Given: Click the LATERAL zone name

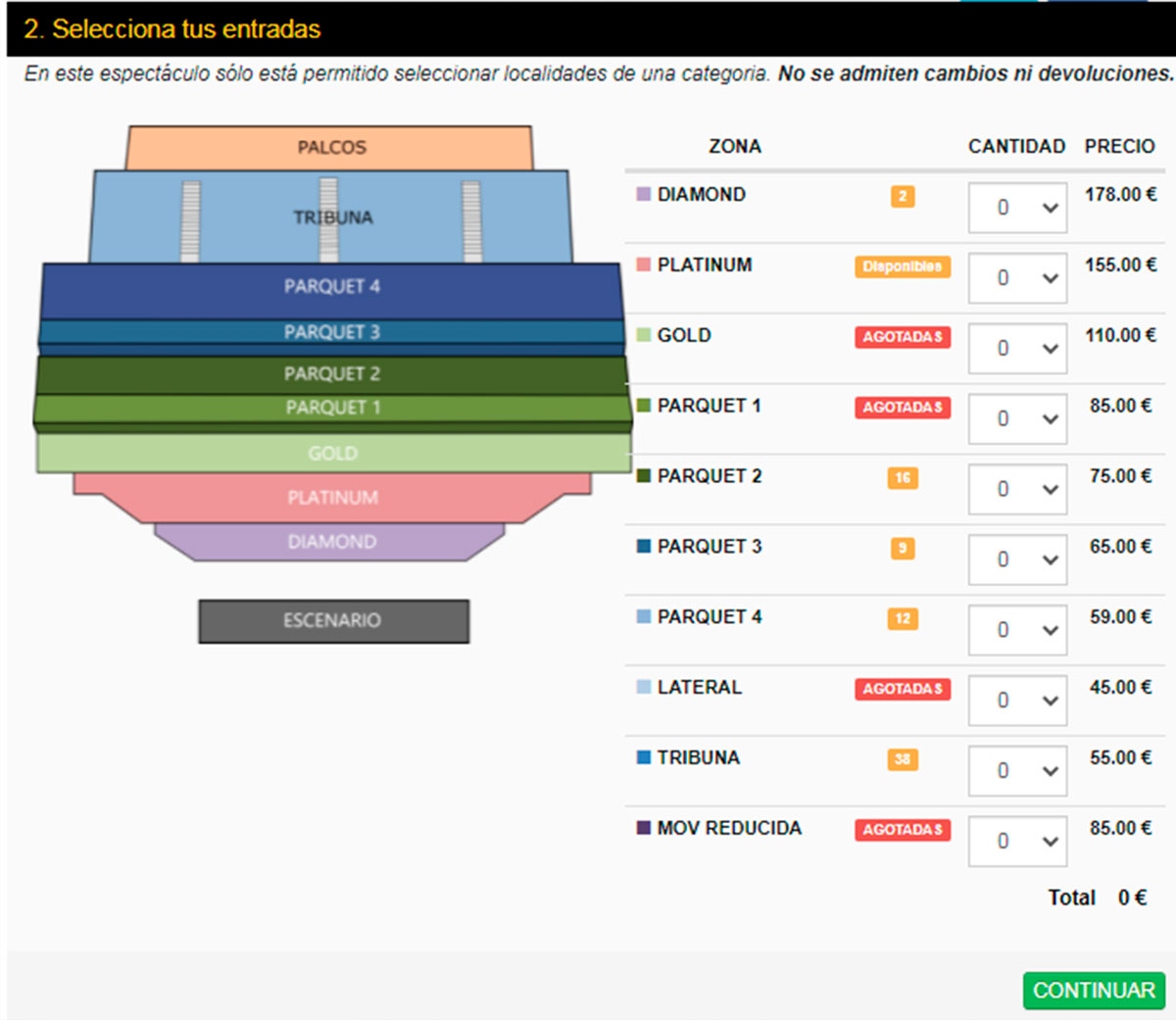Looking at the screenshot, I should pyautogui.click(x=700, y=688).
